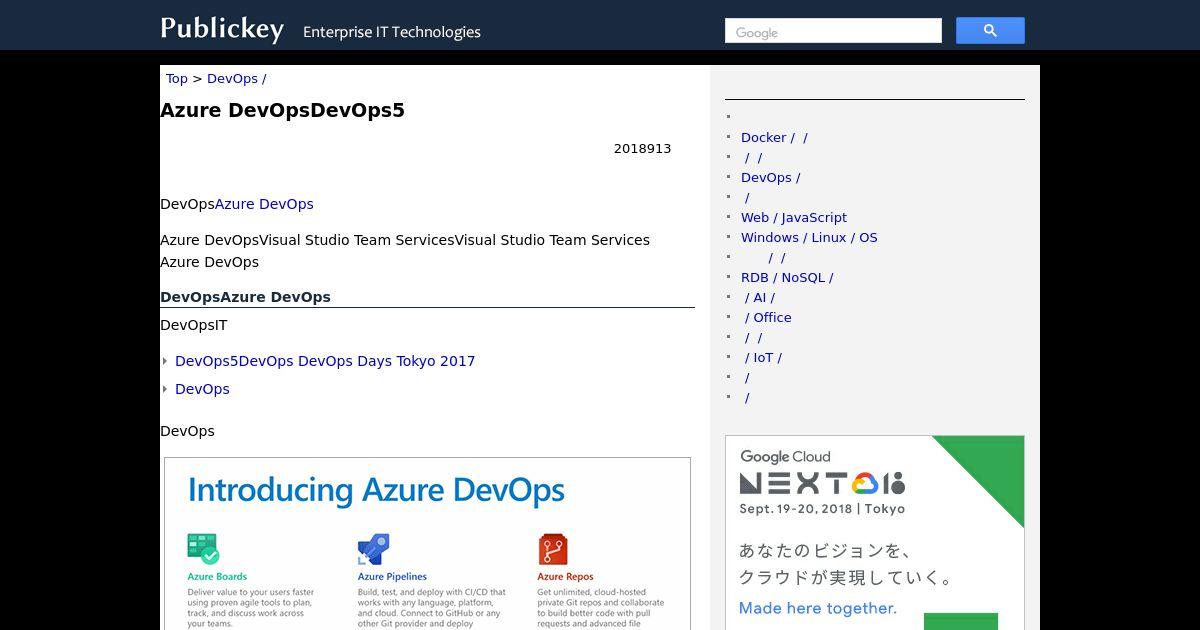The width and height of the screenshot is (1200, 630).
Task: Click the Azure Repos caption text
Action: 565,577
